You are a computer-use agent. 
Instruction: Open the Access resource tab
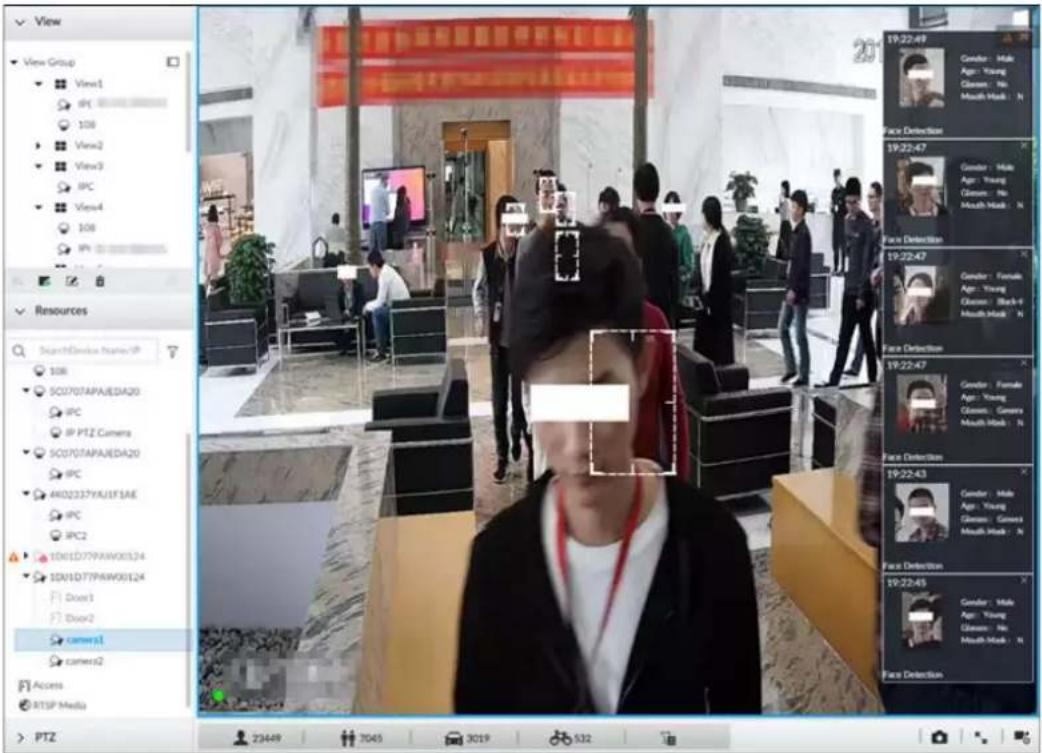click(41, 685)
